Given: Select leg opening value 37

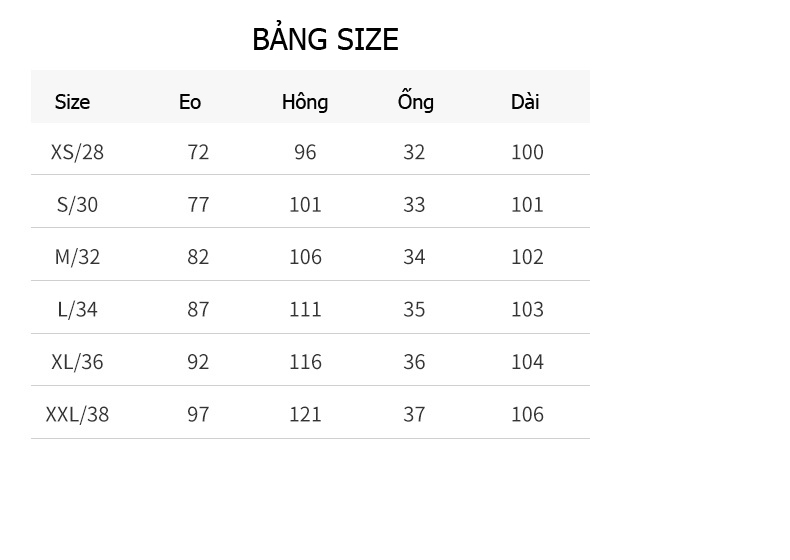Looking at the screenshot, I should 414,414.
